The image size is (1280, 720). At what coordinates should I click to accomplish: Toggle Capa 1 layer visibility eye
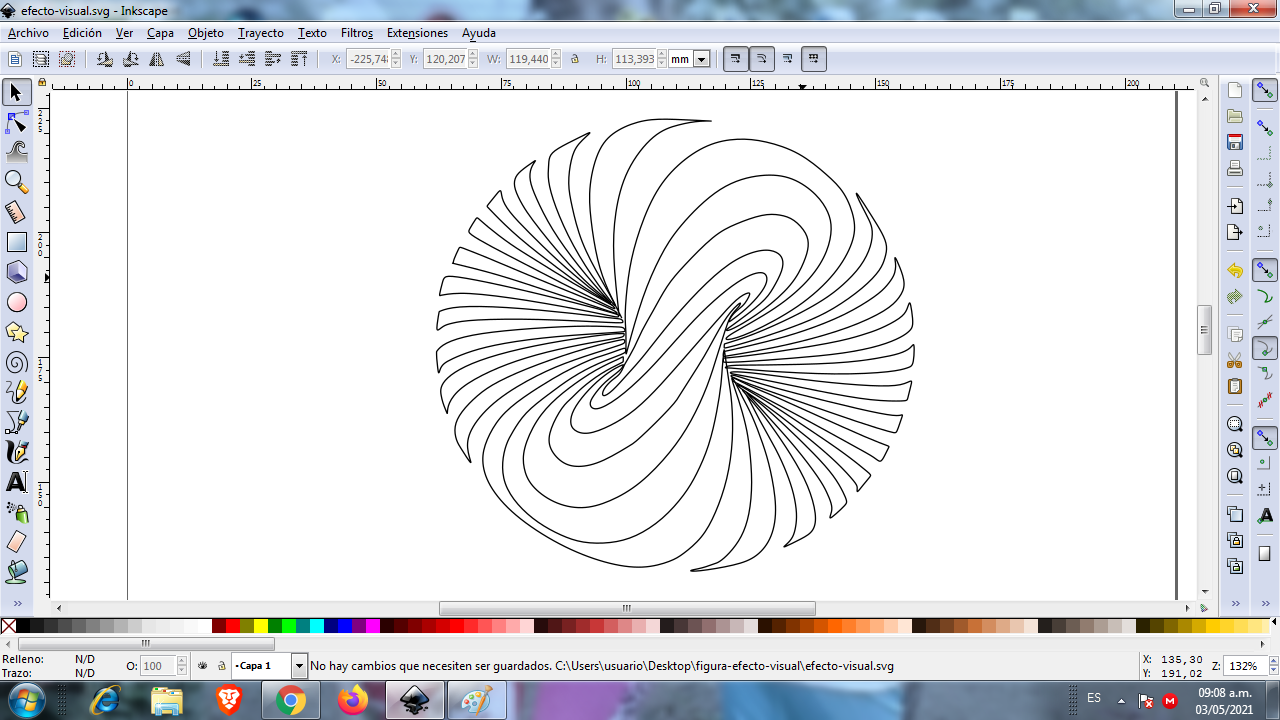pos(203,665)
